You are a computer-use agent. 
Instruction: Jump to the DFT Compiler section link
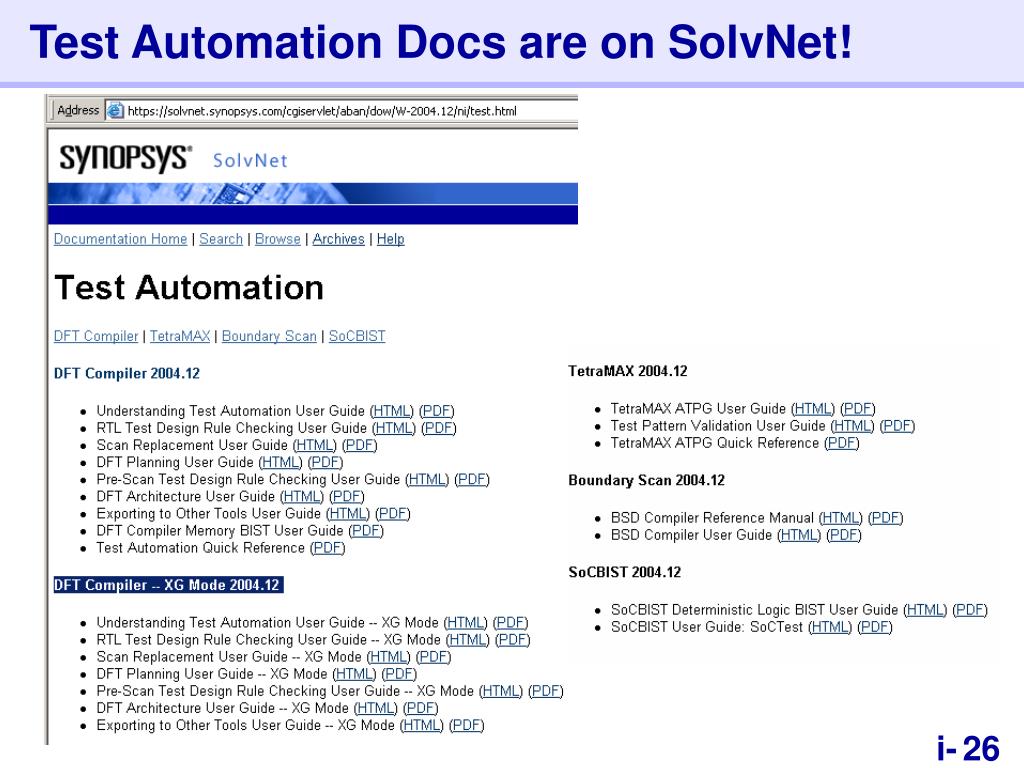pyautogui.click(x=96, y=336)
